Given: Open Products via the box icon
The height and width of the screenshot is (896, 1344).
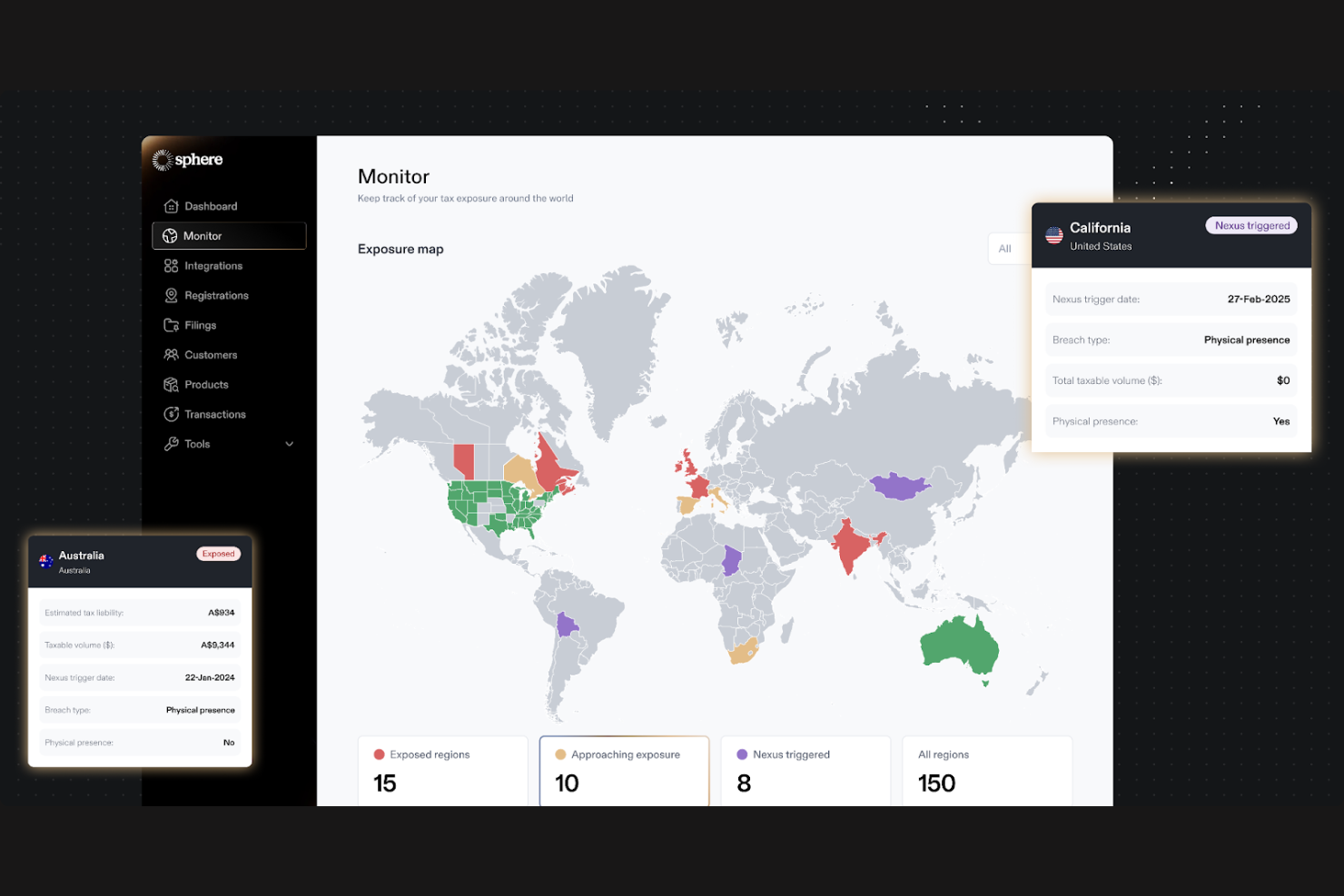Looking at the screenshot, I should click(171, 384).
